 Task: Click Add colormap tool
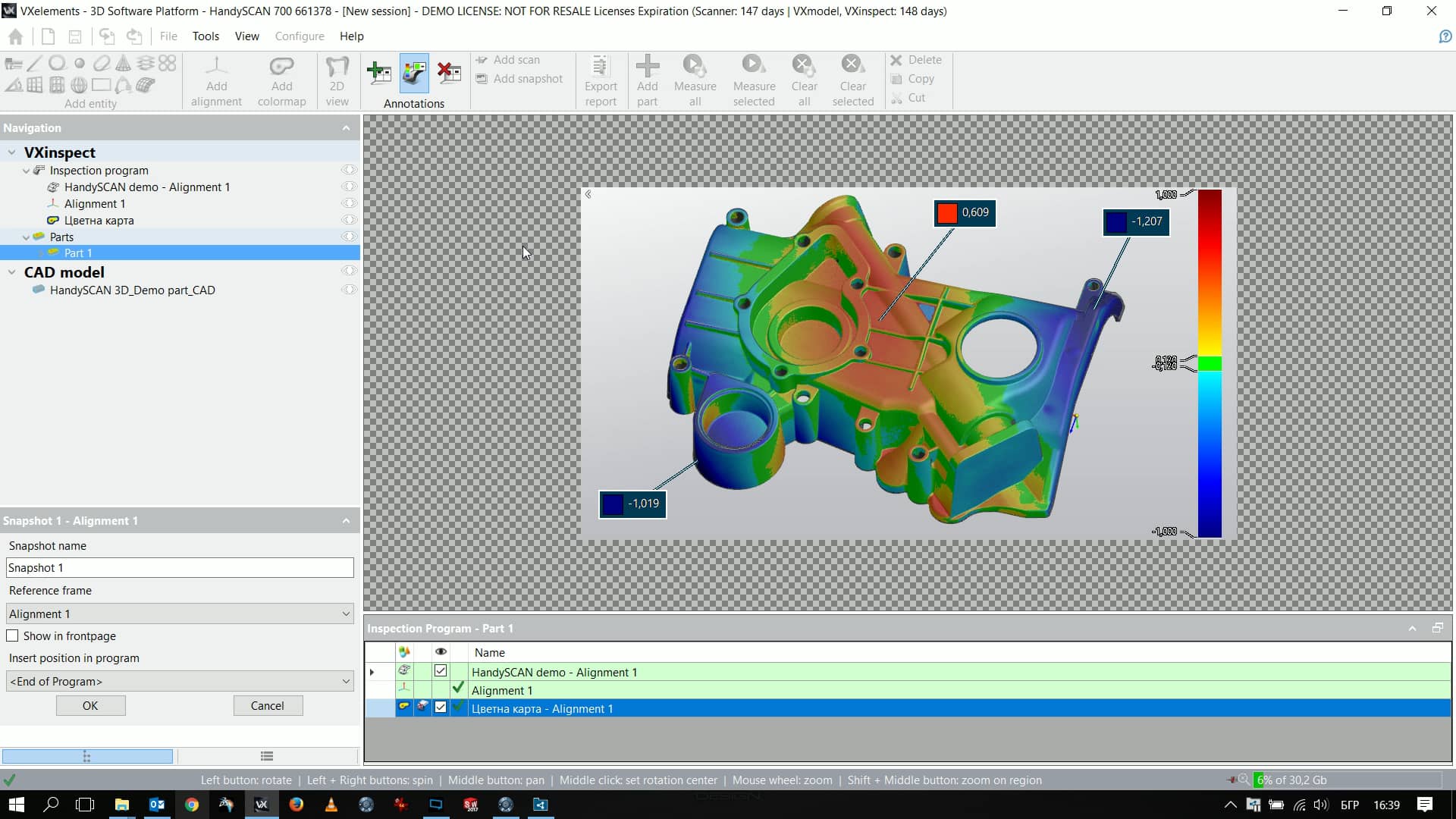281,81
